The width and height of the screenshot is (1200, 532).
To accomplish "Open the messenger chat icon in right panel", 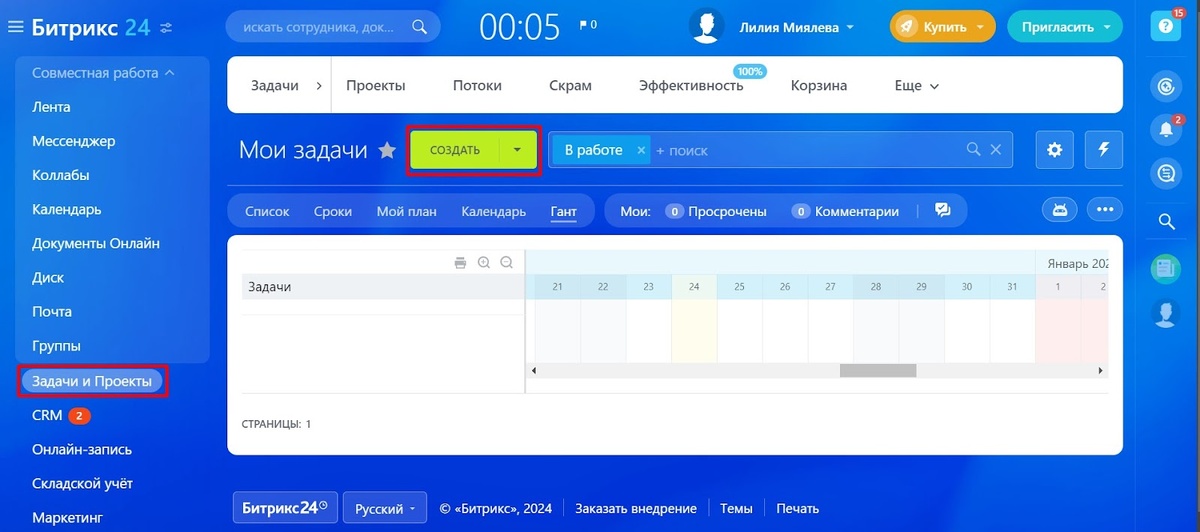I will [x=1165, y=173].
